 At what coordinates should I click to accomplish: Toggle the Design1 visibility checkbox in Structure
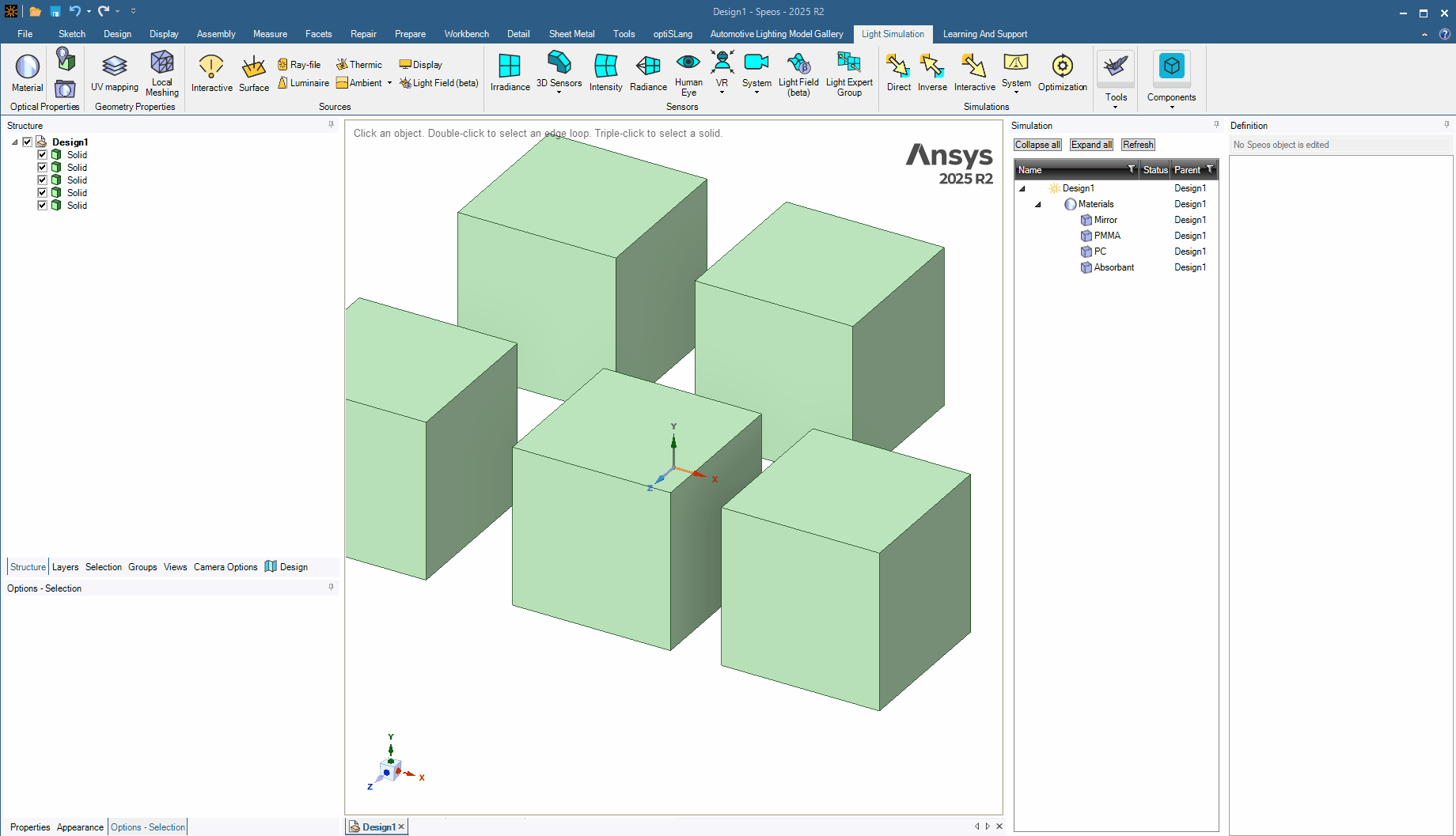point(27,142)
